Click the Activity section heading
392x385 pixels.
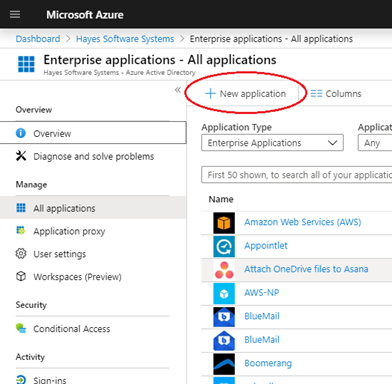30,357
